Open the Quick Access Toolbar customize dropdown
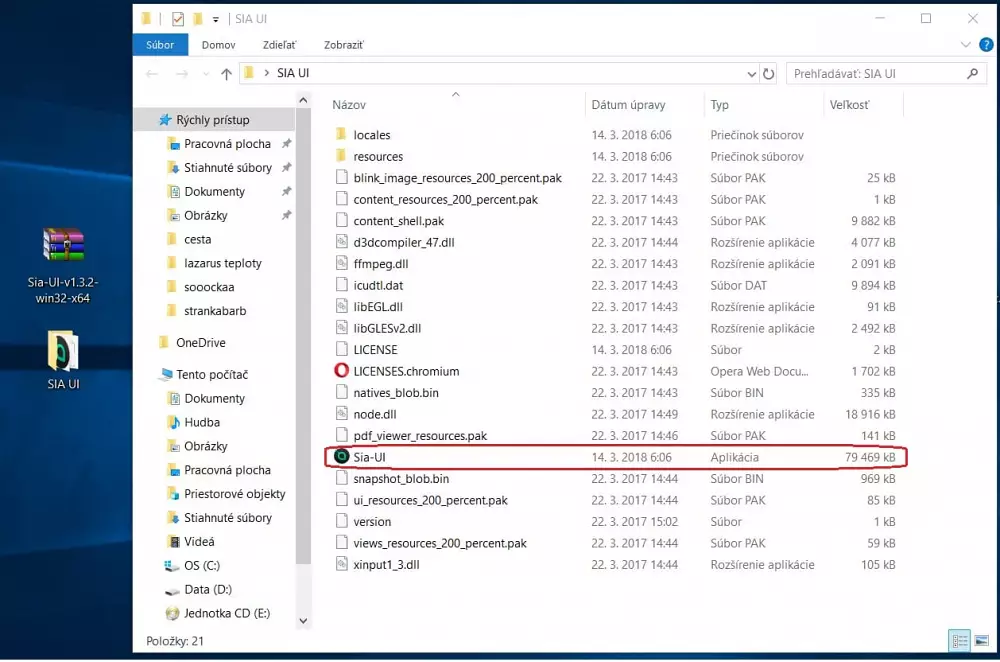Image resolution: width=1000 pixels, height=662 pixels. pos(216,19)
